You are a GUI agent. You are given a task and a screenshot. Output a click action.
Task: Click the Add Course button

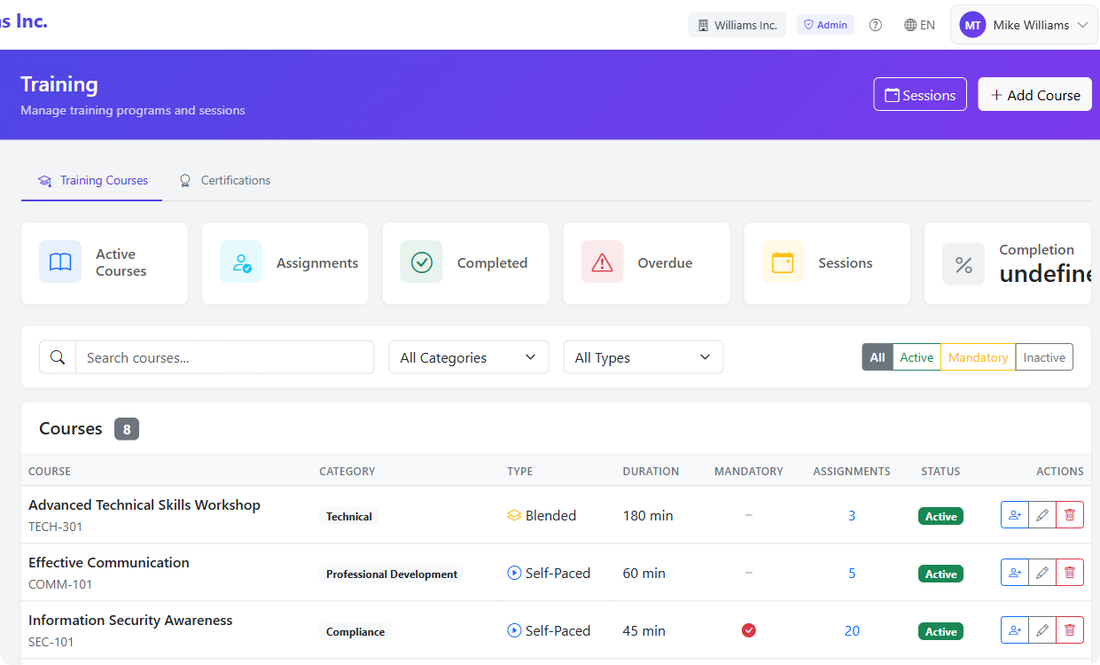click(1035, 94)
